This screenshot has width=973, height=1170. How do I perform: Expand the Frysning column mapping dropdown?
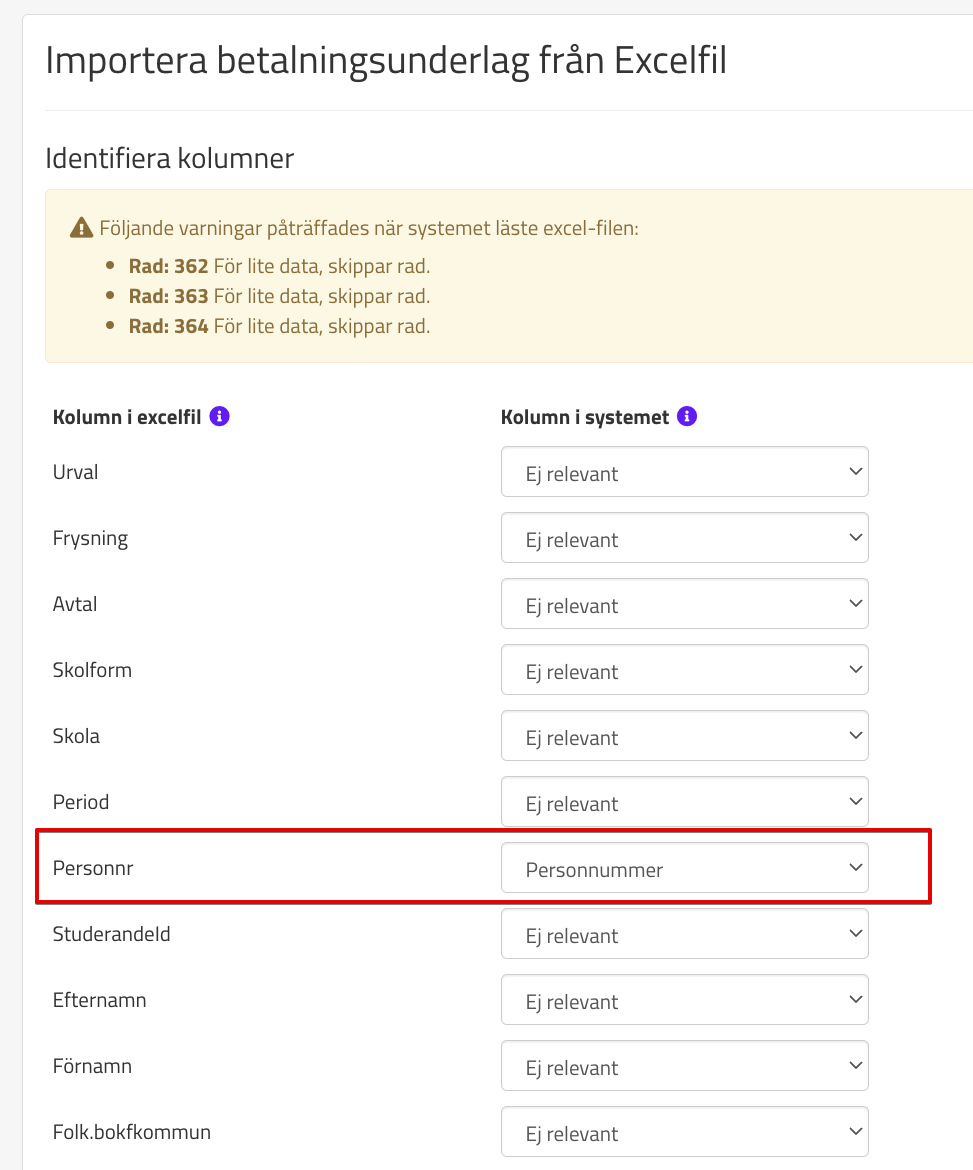684,539
